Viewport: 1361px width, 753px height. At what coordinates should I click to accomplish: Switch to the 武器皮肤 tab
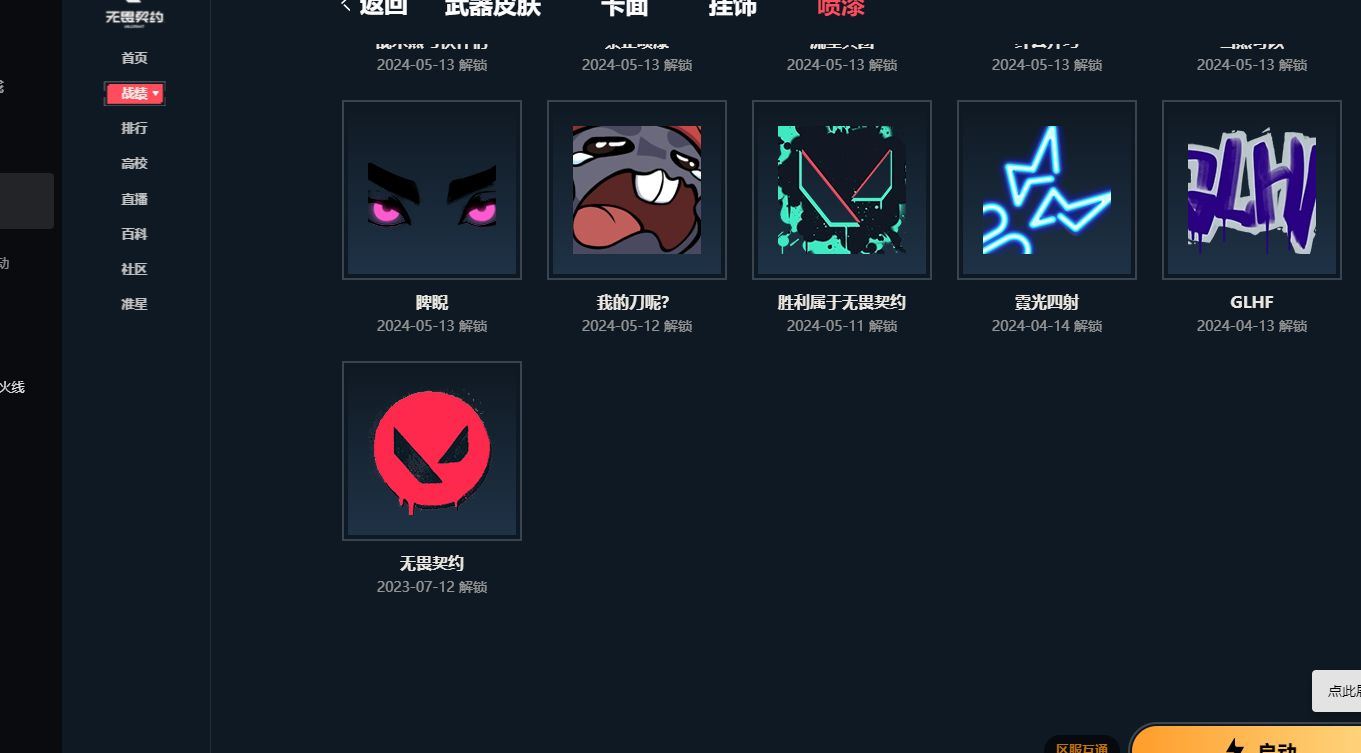pos(493,8)
